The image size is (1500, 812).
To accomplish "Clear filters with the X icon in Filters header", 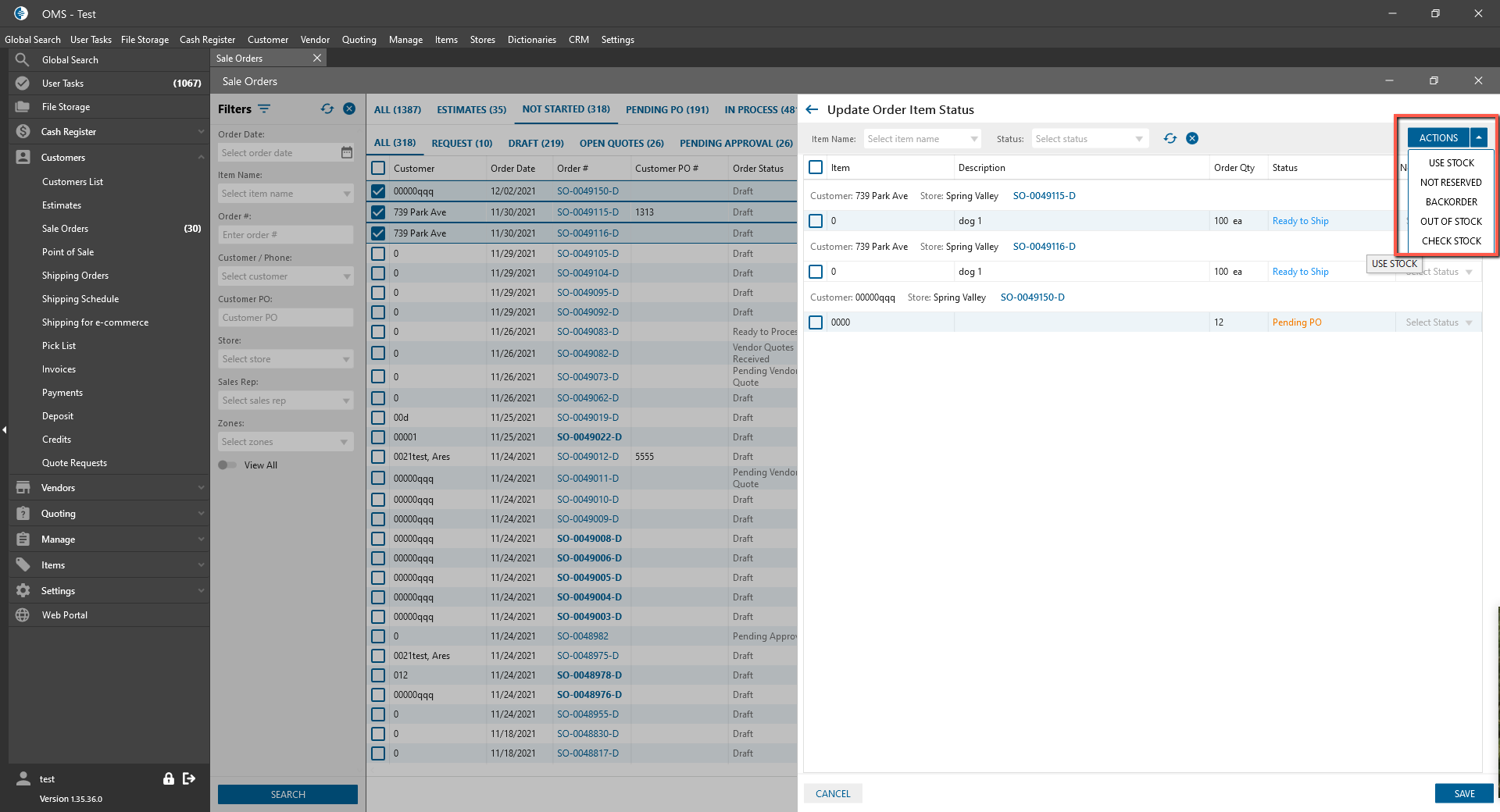I will [x=349, y=109].
